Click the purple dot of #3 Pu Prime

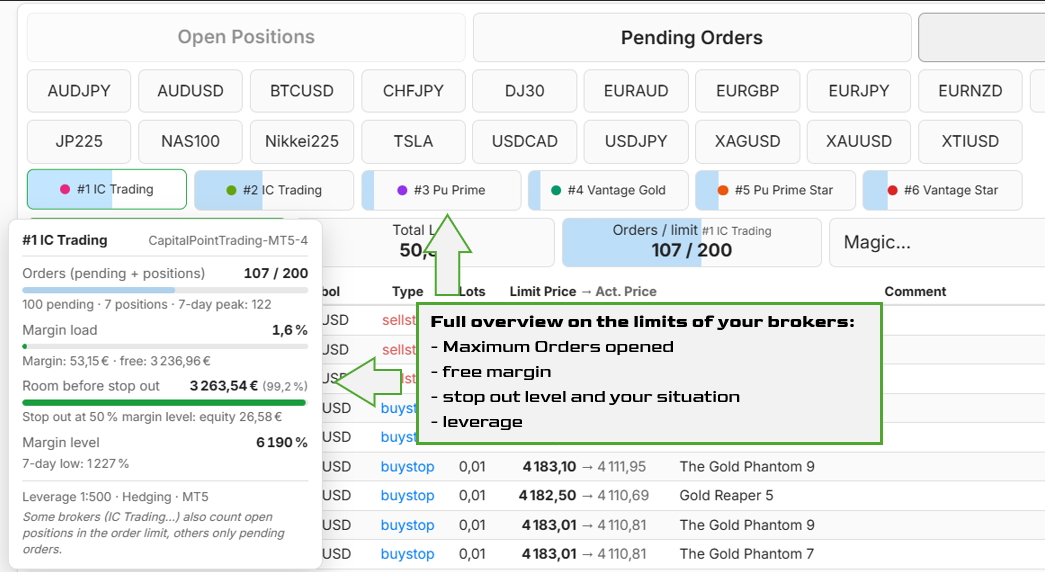[402, 190]
